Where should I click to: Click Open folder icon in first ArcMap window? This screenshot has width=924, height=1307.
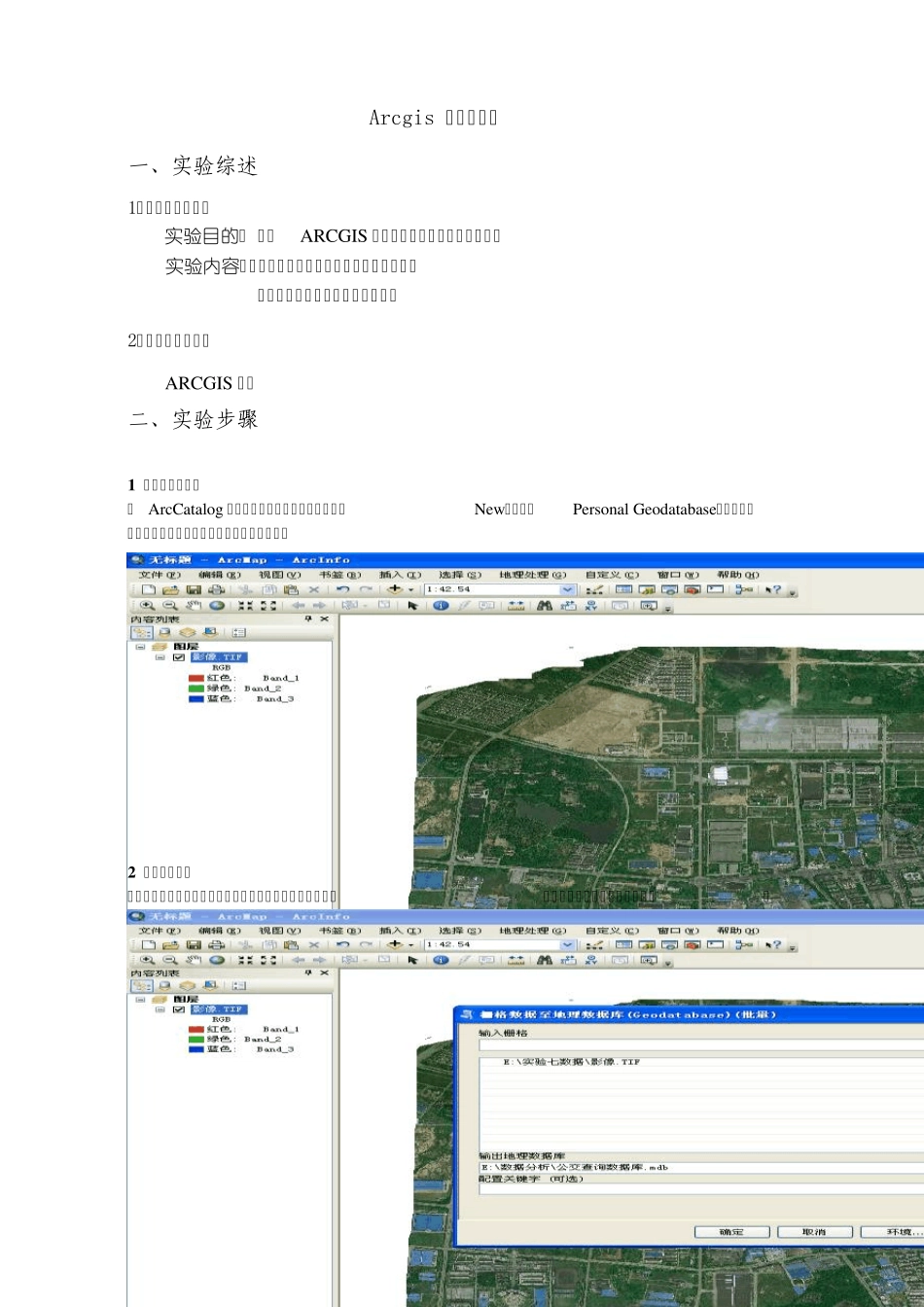170,589
